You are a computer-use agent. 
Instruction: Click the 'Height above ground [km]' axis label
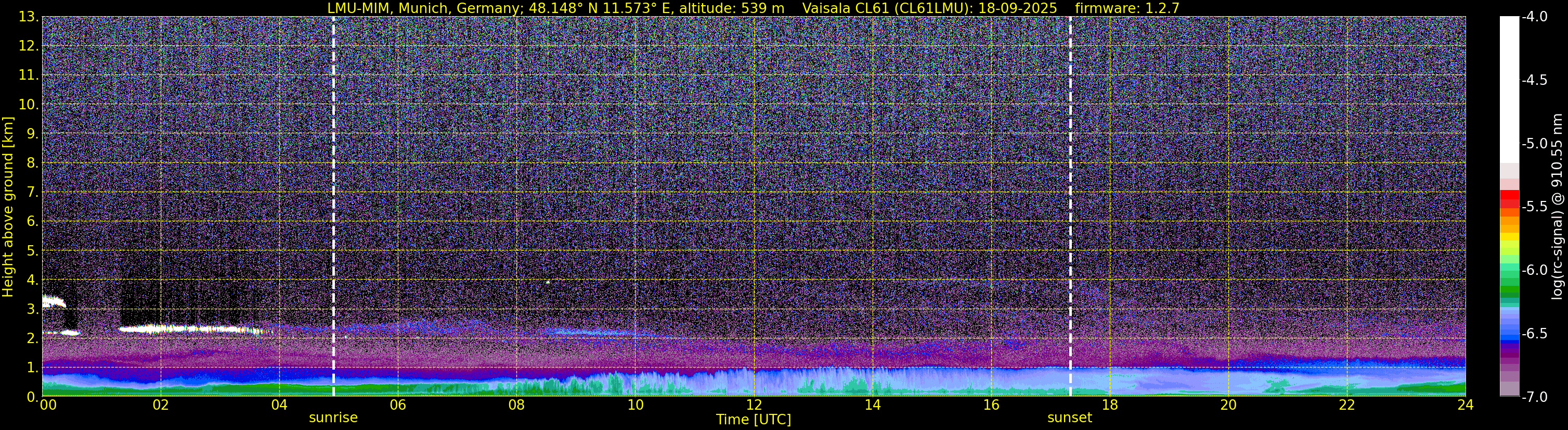[8, 207]
